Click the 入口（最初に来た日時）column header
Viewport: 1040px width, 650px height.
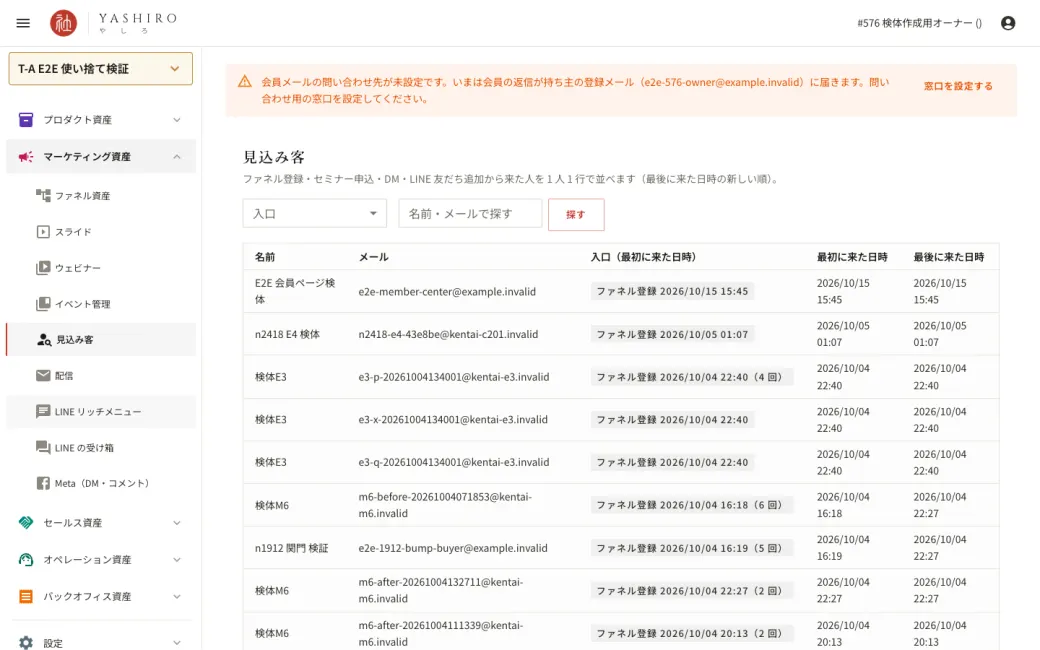point(643,257)
